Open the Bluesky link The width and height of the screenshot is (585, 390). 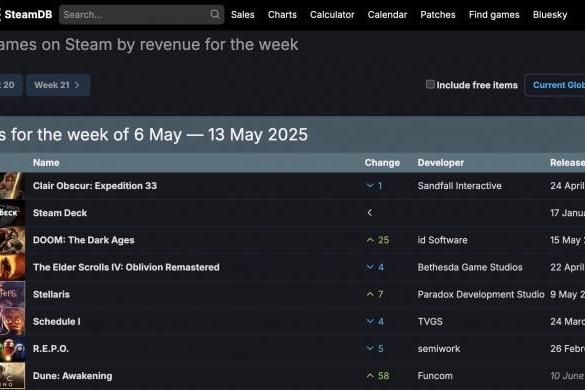point(550,15)
